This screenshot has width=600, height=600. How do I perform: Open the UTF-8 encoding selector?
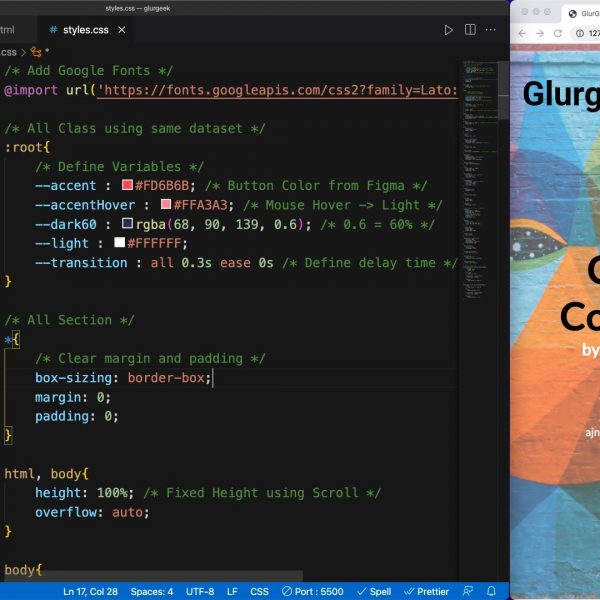(200, 591)
